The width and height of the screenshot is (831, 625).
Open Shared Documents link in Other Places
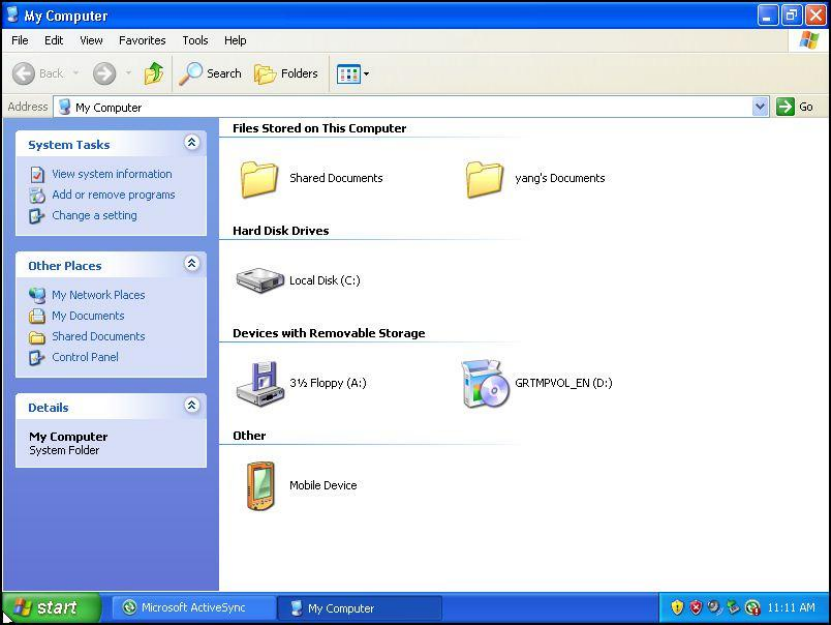point(98,336)
